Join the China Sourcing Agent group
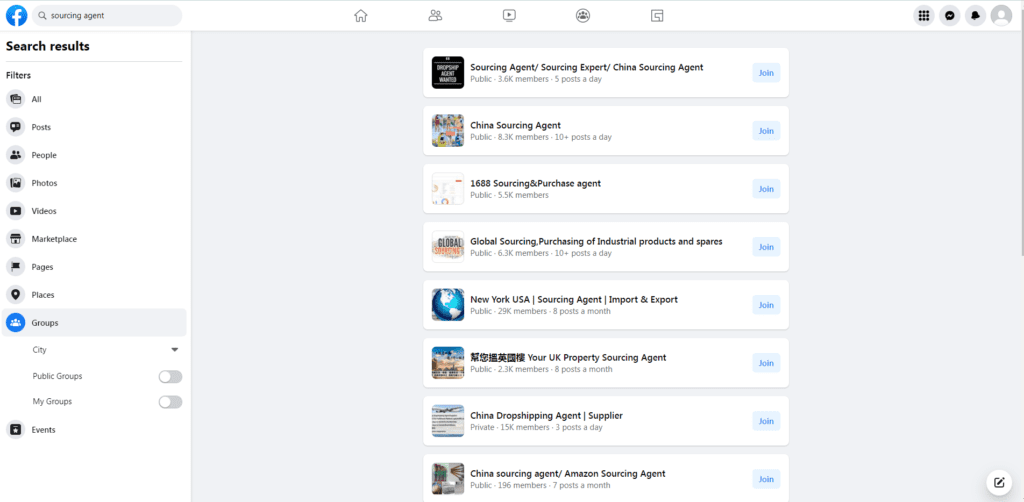 pyautogui.click(x=766, y=131)
